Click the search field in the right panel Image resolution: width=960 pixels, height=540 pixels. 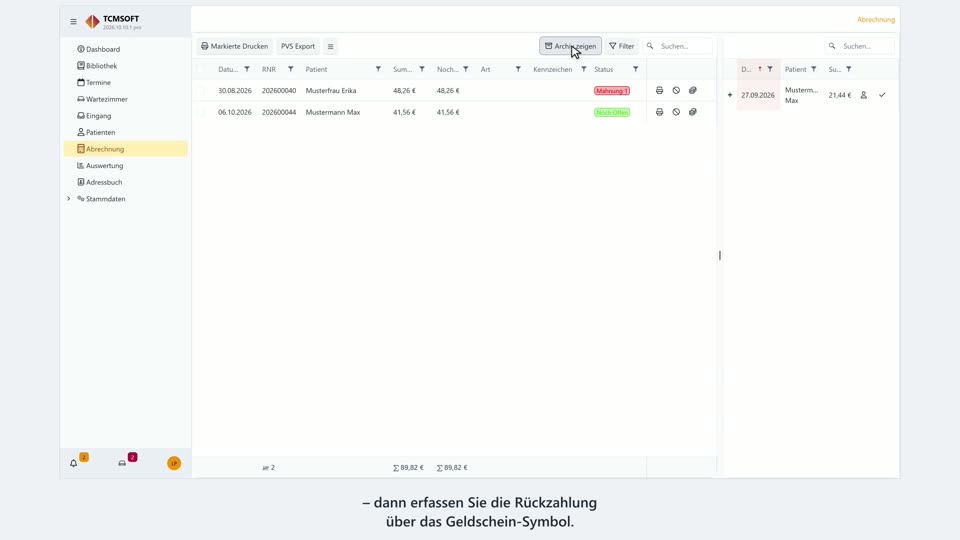(860, 46)
